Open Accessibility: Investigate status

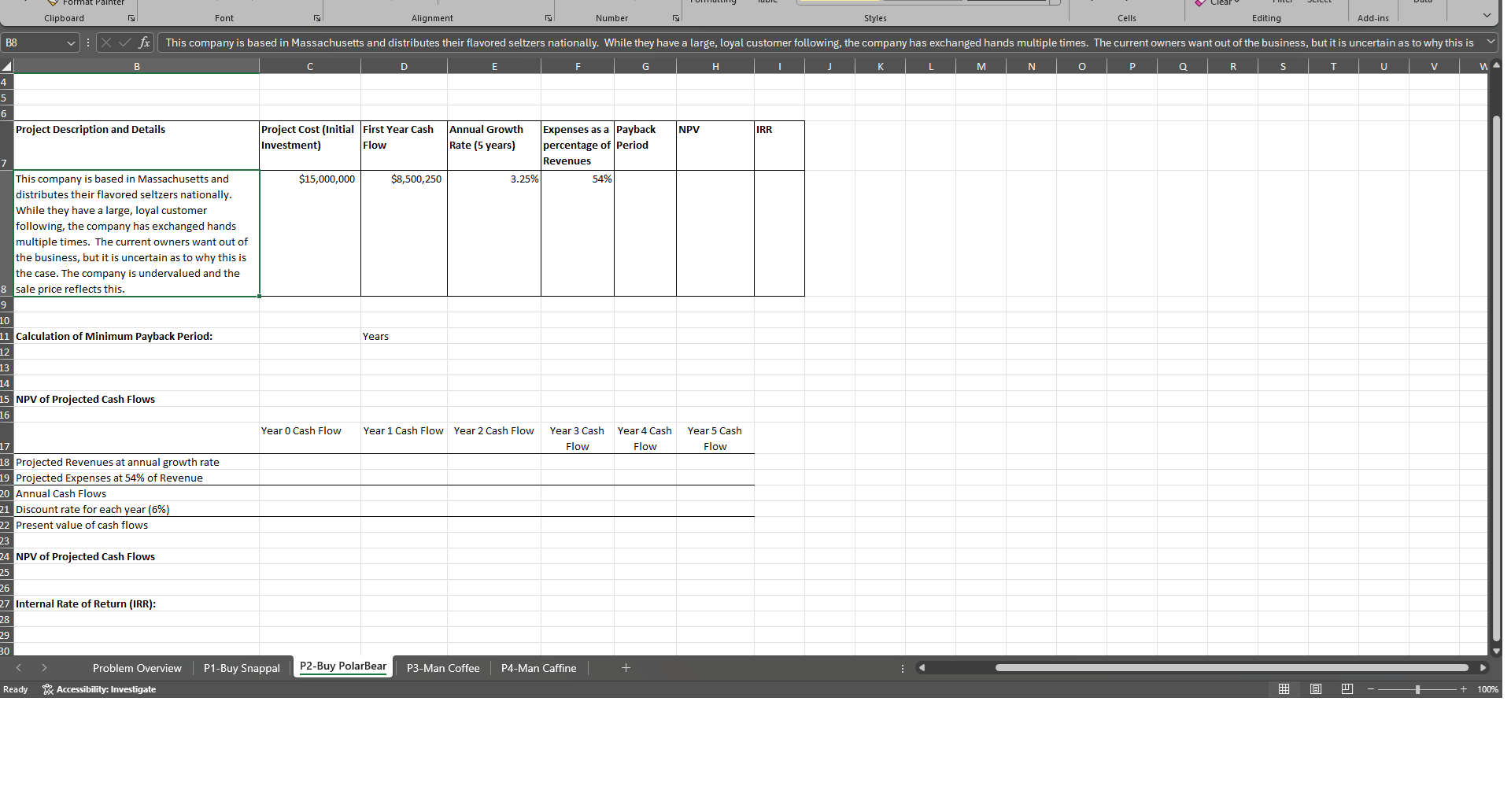[99, 689]
